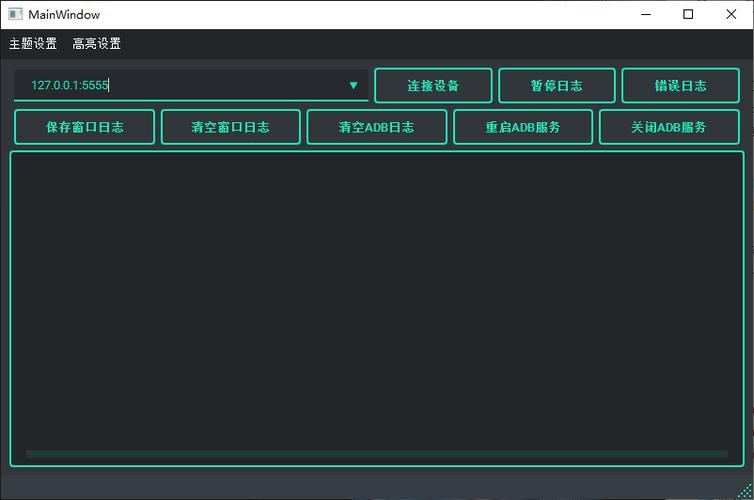Screen dimensions: 754x500
Task: Click the 保存窗口日志 button
Action: click(x=85, y=127)
